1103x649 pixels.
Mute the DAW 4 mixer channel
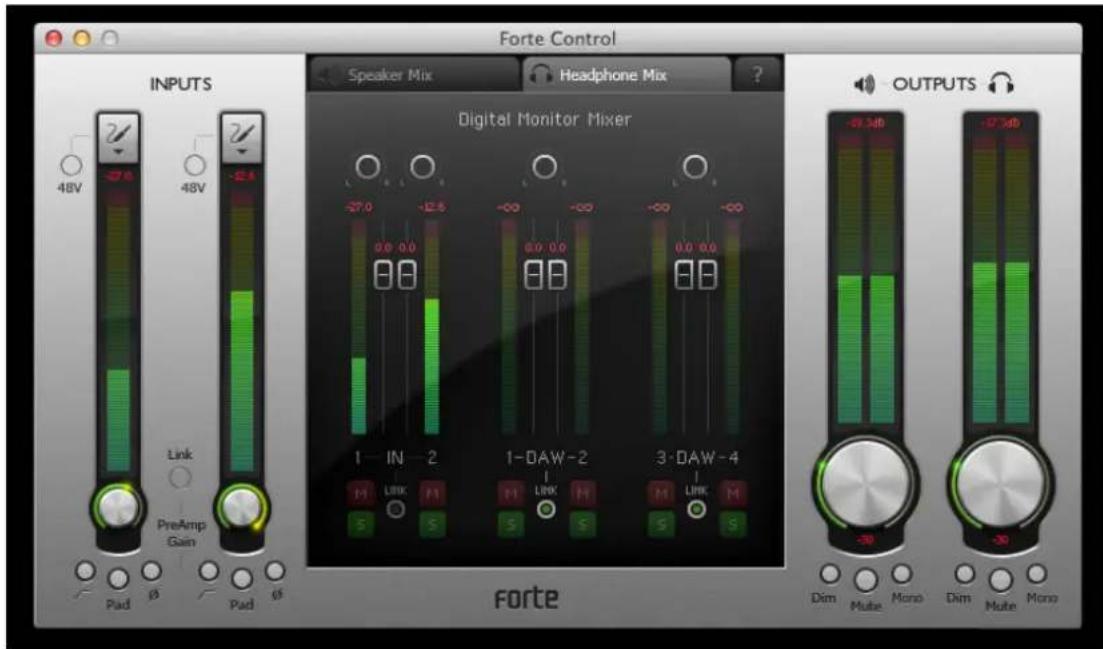[x=733, y=494]
